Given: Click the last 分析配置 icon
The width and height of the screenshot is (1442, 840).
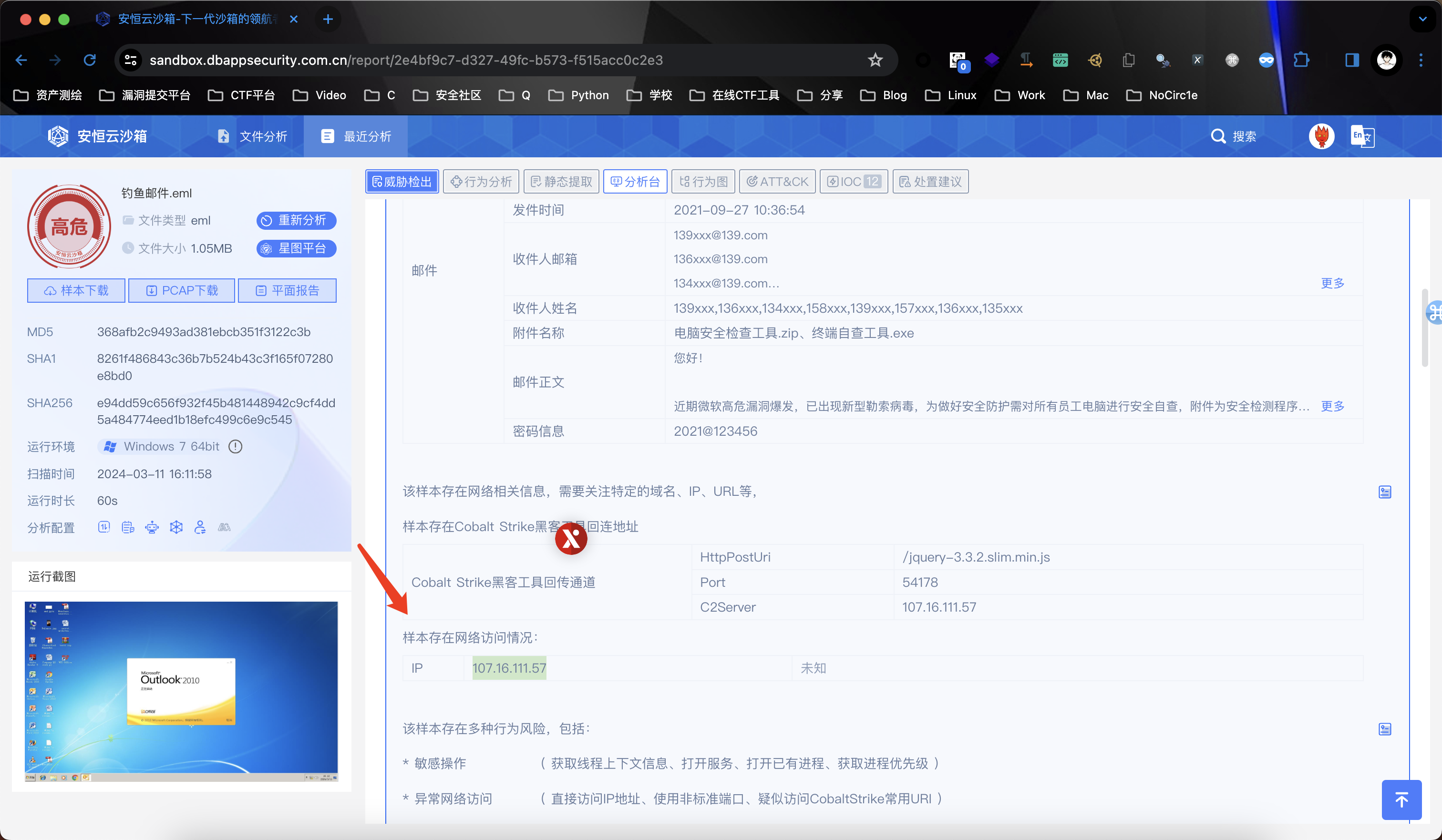Looking at the screenshot, I should click(x=224, y=527).
